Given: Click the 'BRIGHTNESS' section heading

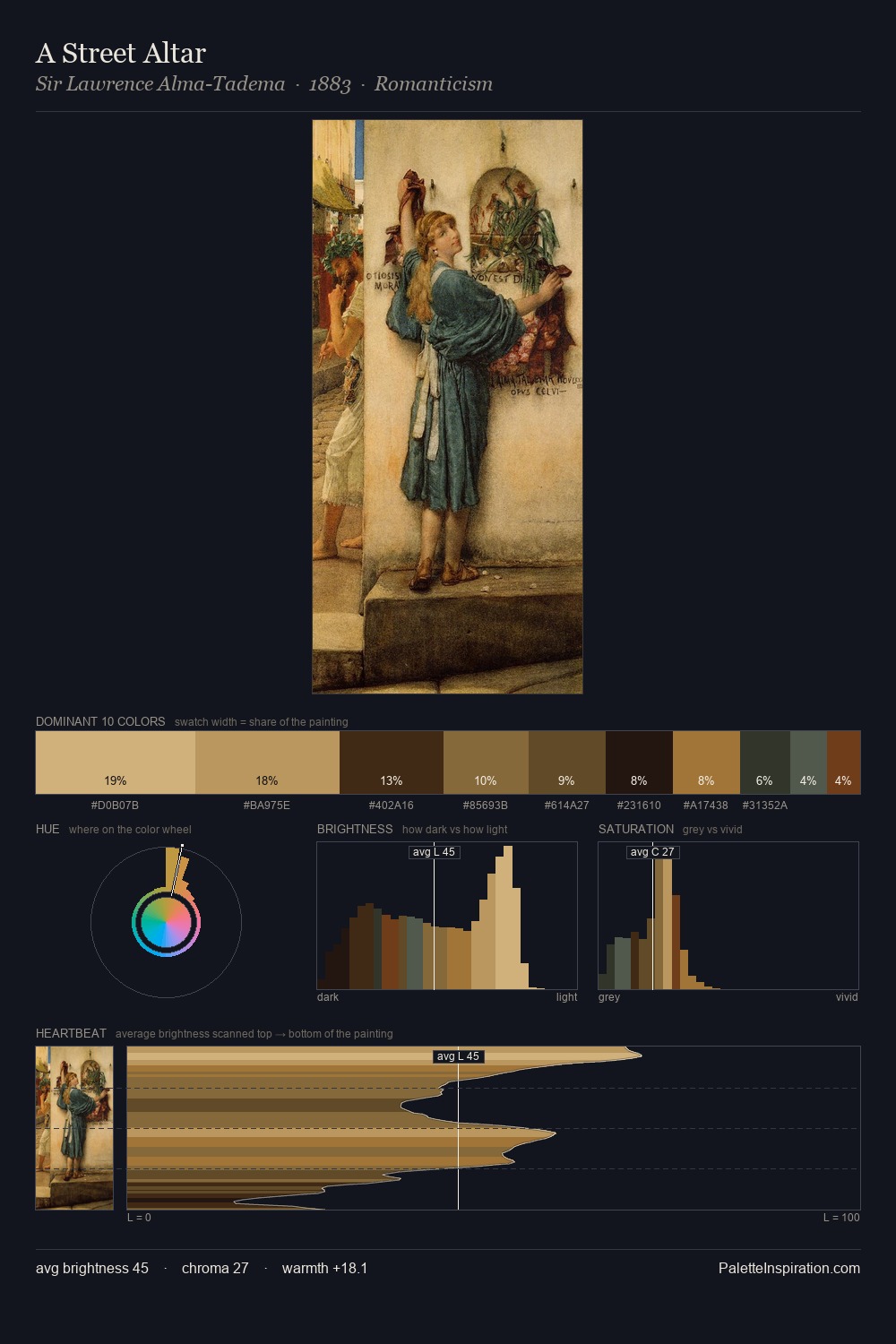Looking at the screenshot, I should point(355,829).
